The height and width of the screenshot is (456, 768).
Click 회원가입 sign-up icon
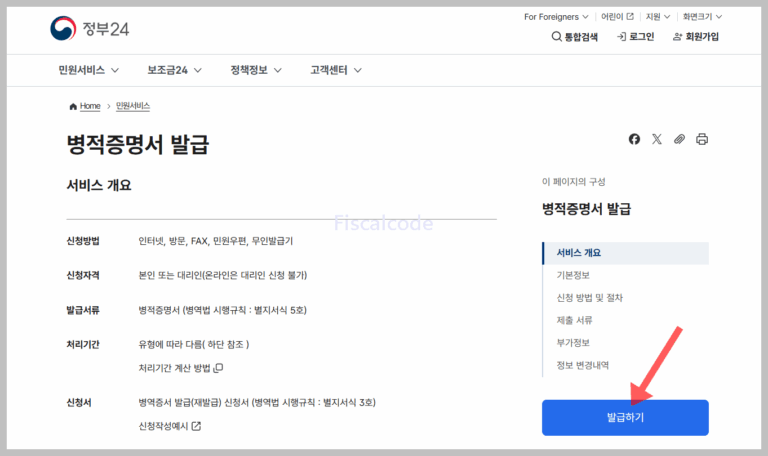(x=678, y=37)
